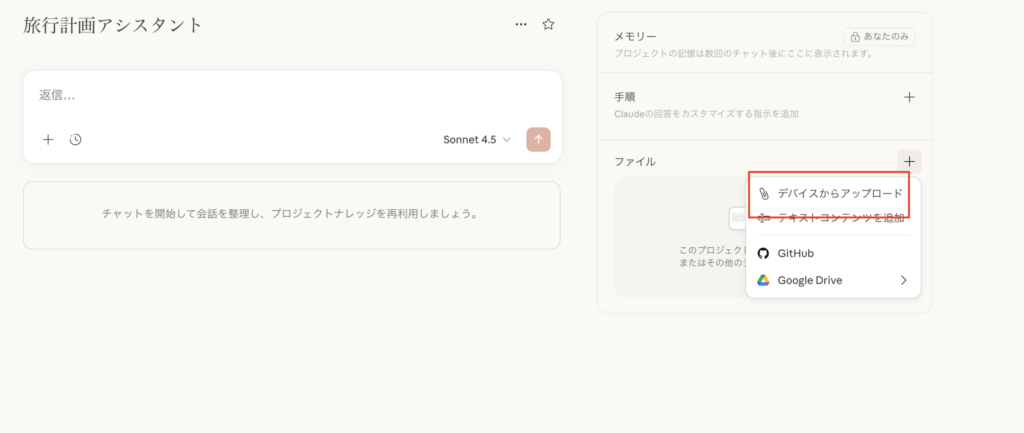The height and width of the screenshot is (433, 1024).
Task: Choose デバイスからアップロード menu entry
Action: (x=833, y=194)
